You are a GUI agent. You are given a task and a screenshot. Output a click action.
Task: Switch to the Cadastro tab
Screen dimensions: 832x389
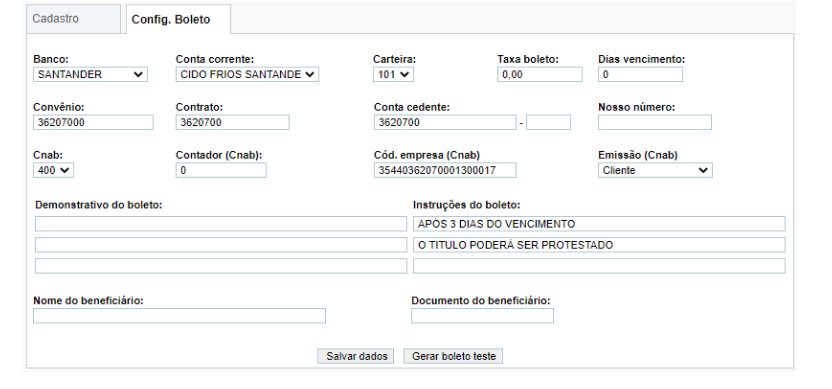(74, 19)
